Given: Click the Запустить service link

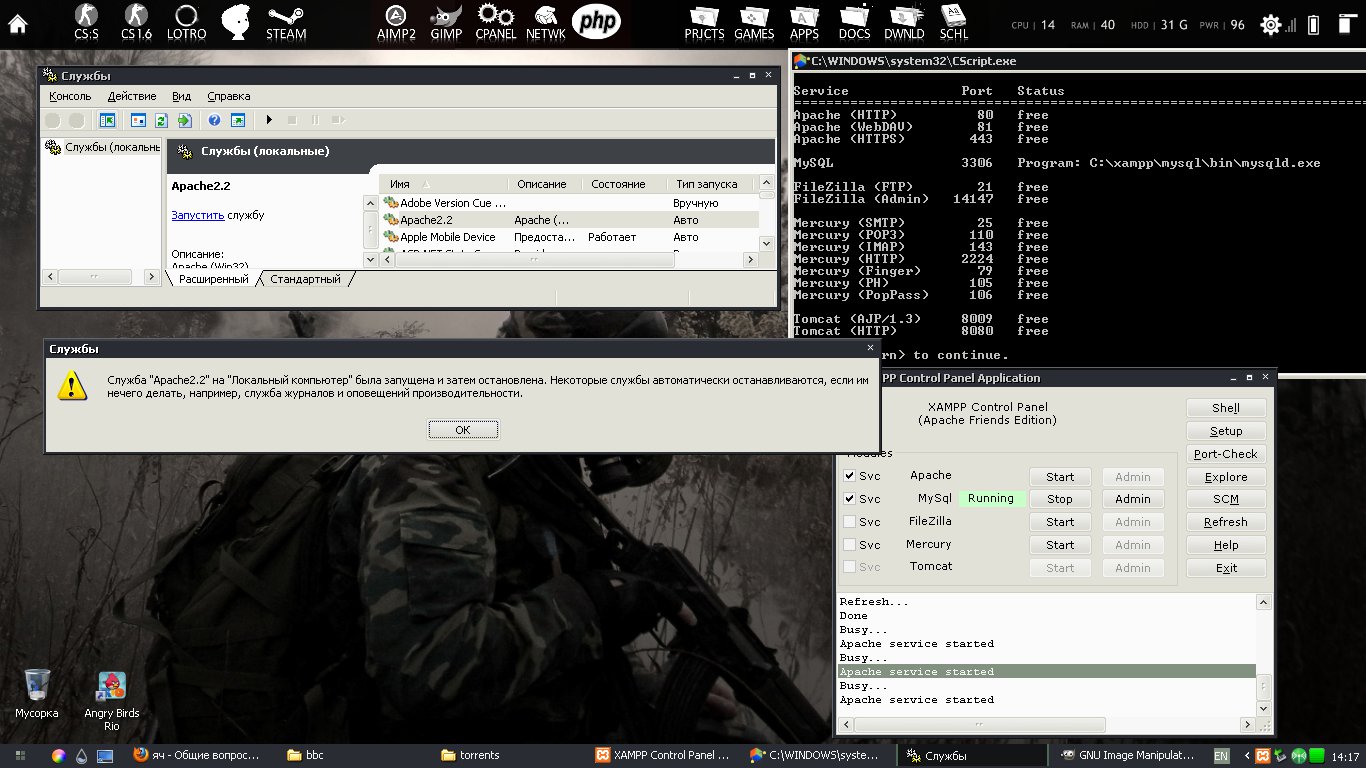Looking at the screenshot, I should pyautogui.click(x=197, y=215).
